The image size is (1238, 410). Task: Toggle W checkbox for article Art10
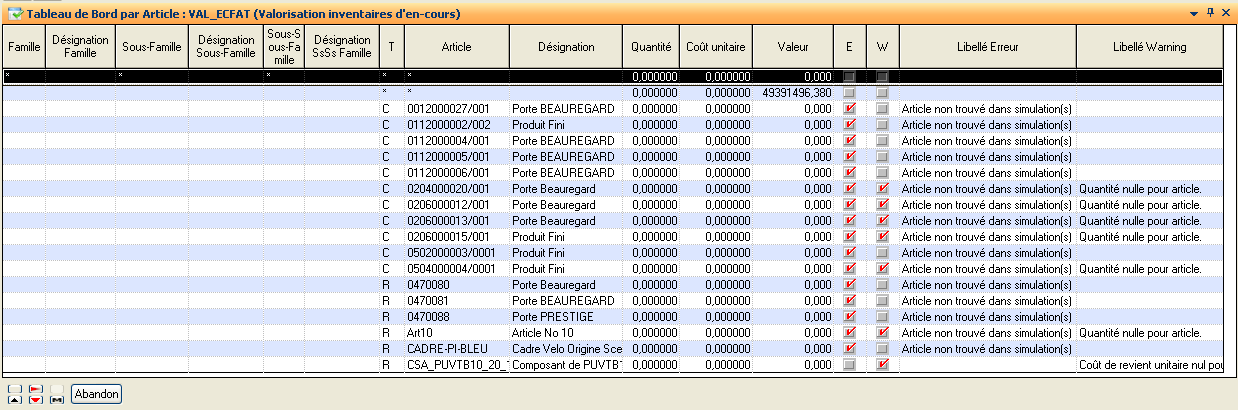click(882, 333)
